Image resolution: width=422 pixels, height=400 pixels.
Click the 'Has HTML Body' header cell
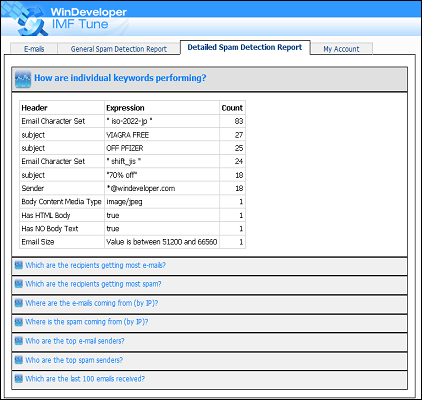[x=62, y=215]
